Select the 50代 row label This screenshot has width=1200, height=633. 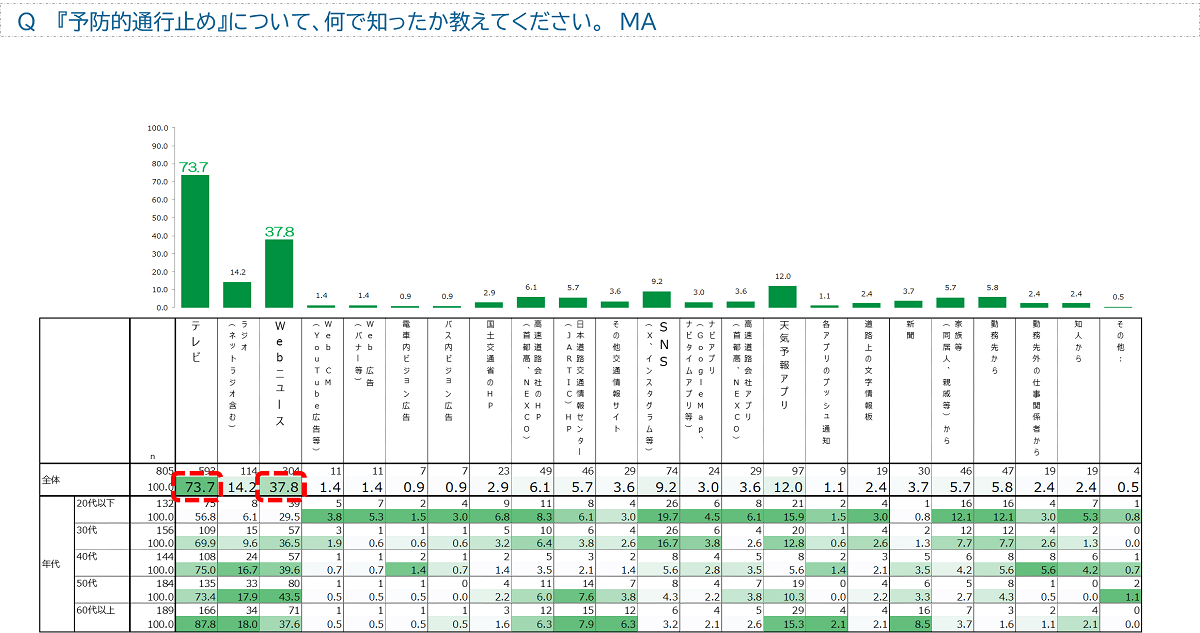87,581
